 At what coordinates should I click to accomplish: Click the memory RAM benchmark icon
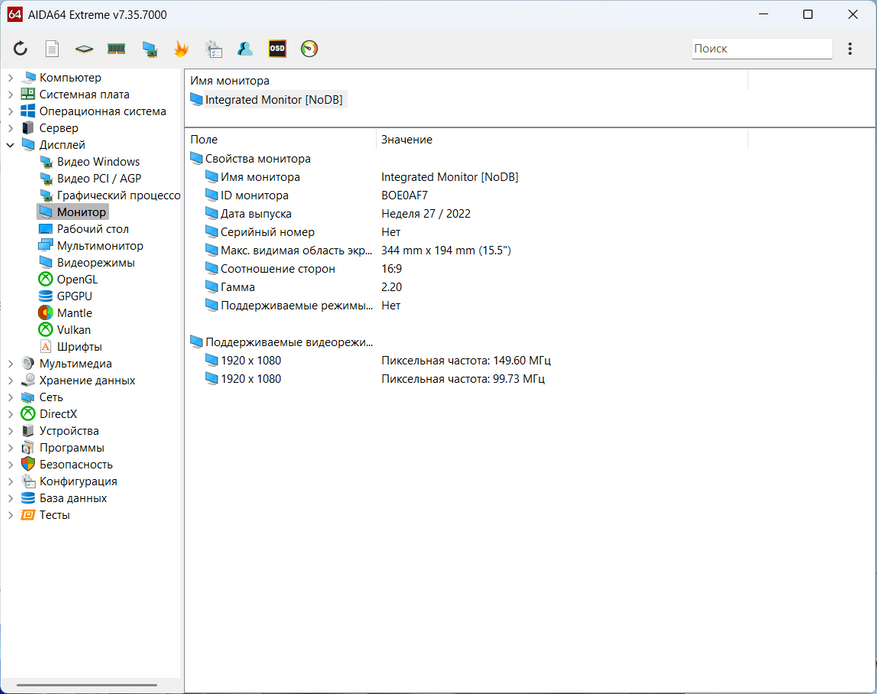(x=116, y=48)
